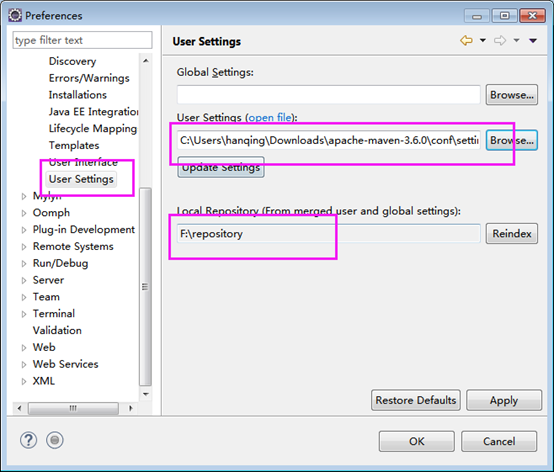The width and height of the screenshot is (554, 472).
Task: Open the User Settings view menu triangle
Action: click(x=533, y=41)
